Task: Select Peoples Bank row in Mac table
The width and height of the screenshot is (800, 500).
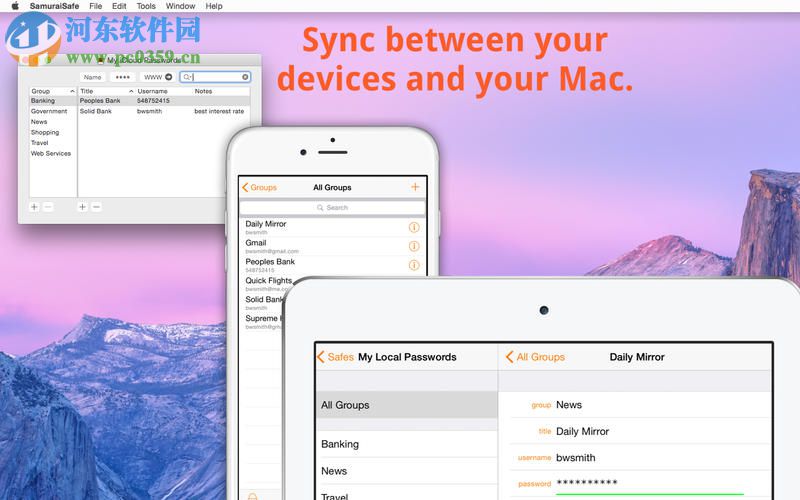Action: tap(164, 101)
